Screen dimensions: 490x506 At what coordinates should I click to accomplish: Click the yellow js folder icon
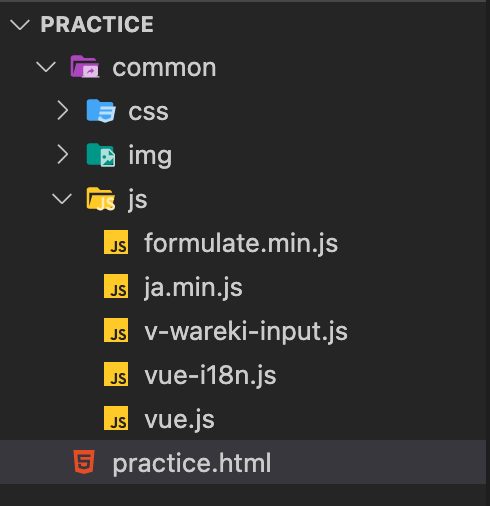coord(101,199)
